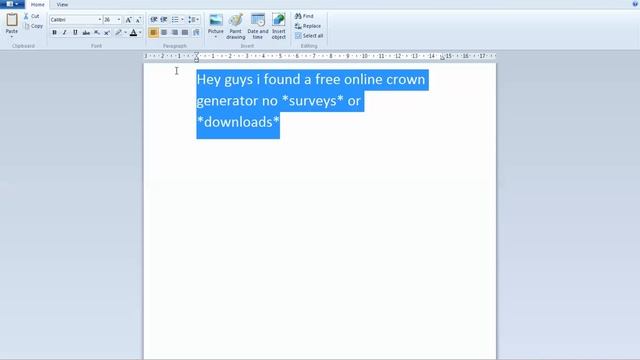
Task: Apply subscript formatting
Action: 97,32
